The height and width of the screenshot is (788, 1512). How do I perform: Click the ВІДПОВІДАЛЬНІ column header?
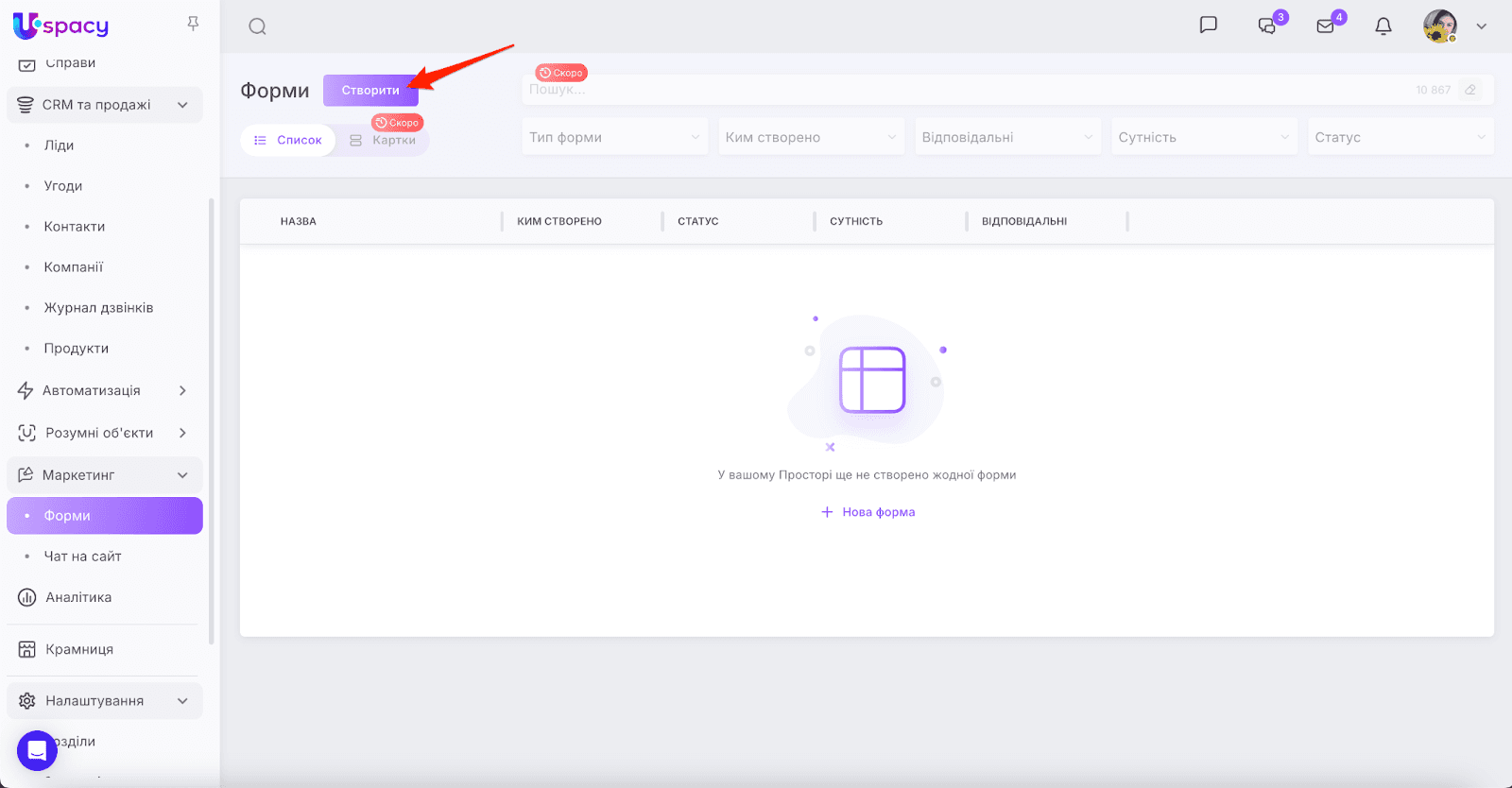coord(1024,221)
